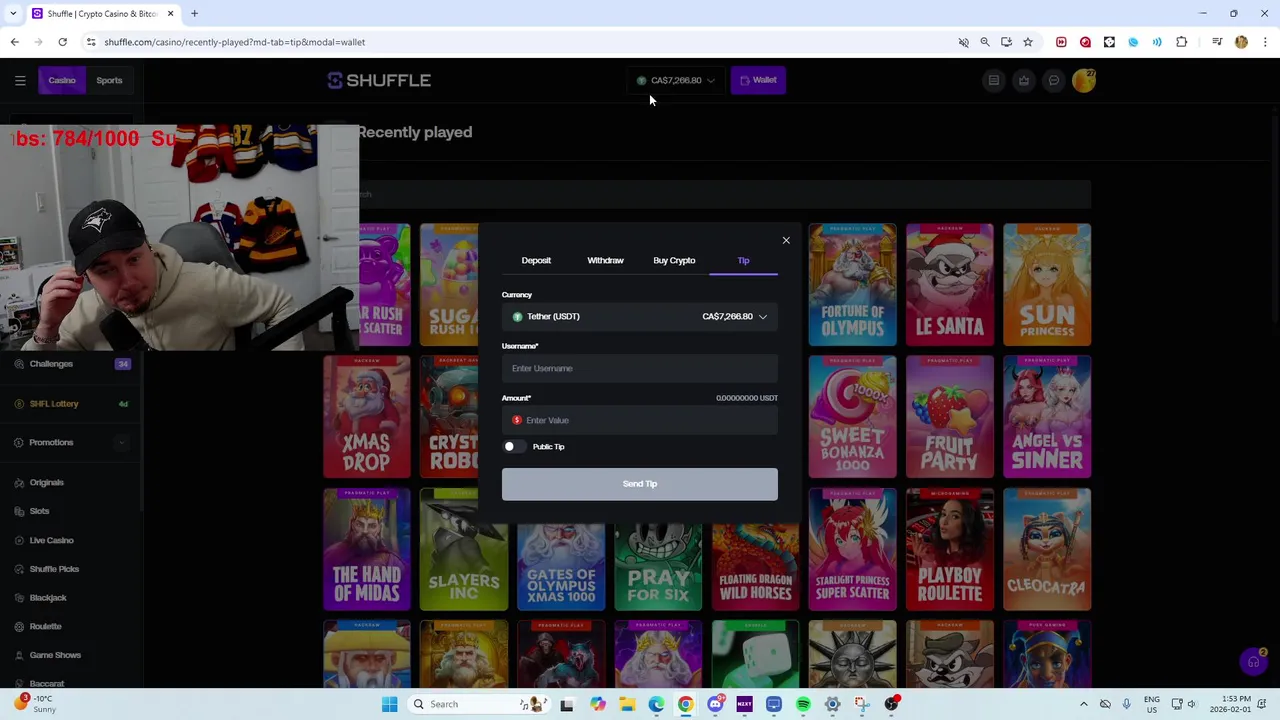
Task: Open the hamburger sidebar menu
Action: 20,80
